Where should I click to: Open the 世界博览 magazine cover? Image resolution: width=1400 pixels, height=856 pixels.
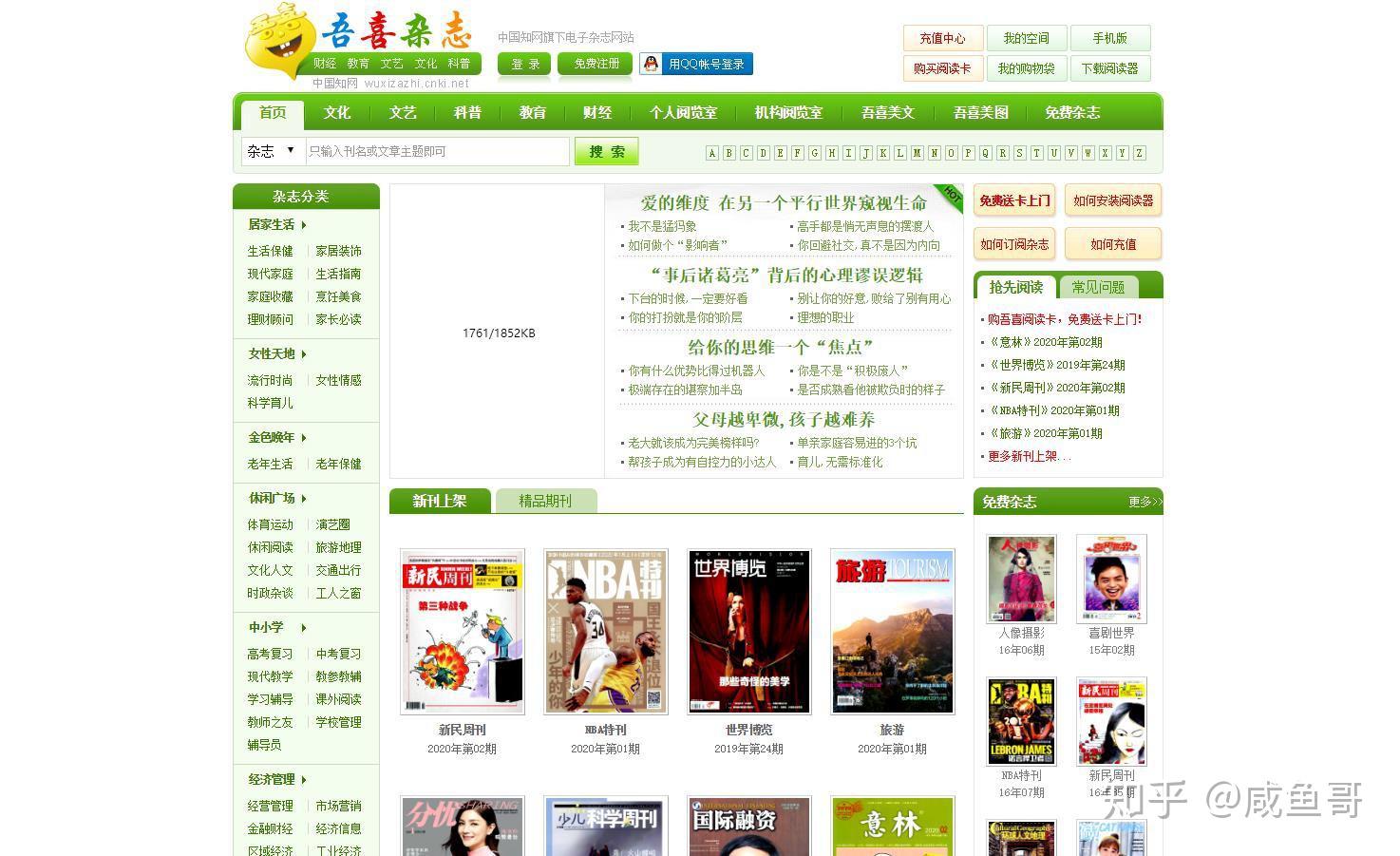(x=749, y=631)
